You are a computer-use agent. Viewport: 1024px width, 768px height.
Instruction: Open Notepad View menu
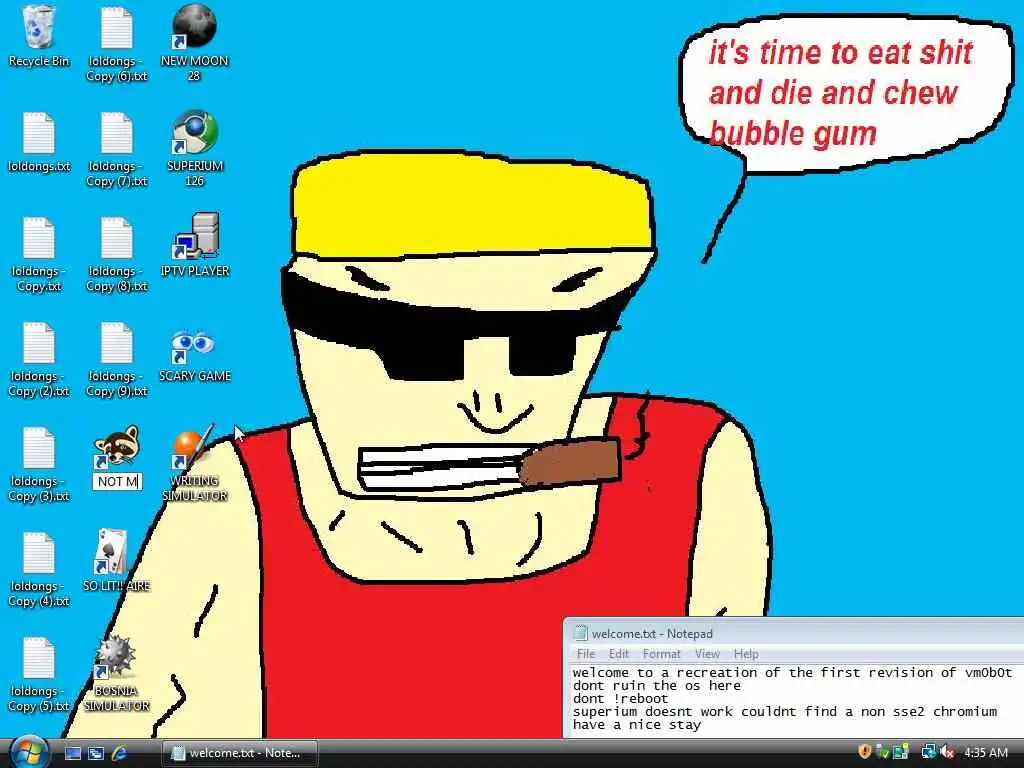point(707,654)
